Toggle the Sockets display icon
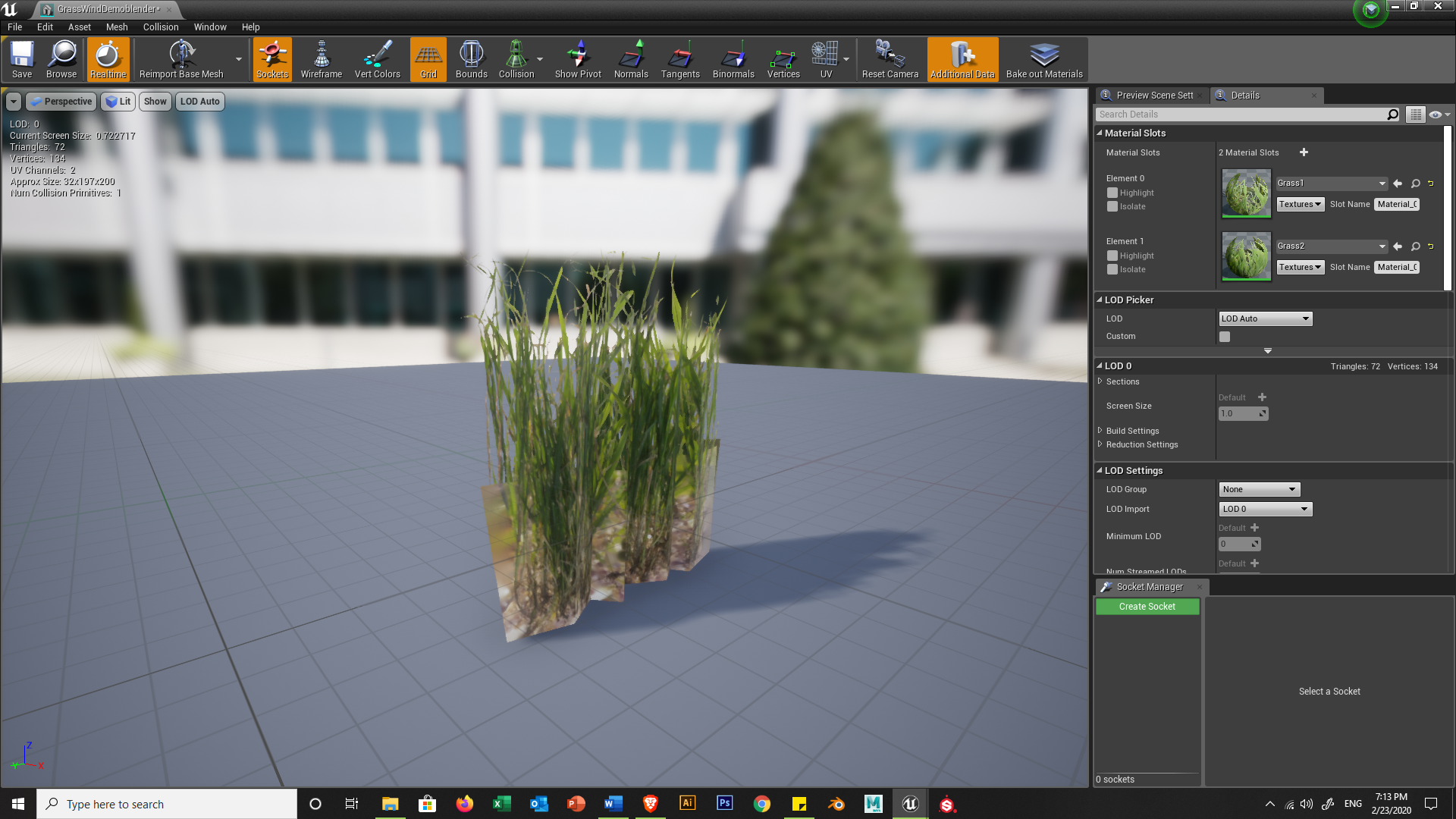The width and height of the screenshot is (1456, 819). click(x=272, y=59)
